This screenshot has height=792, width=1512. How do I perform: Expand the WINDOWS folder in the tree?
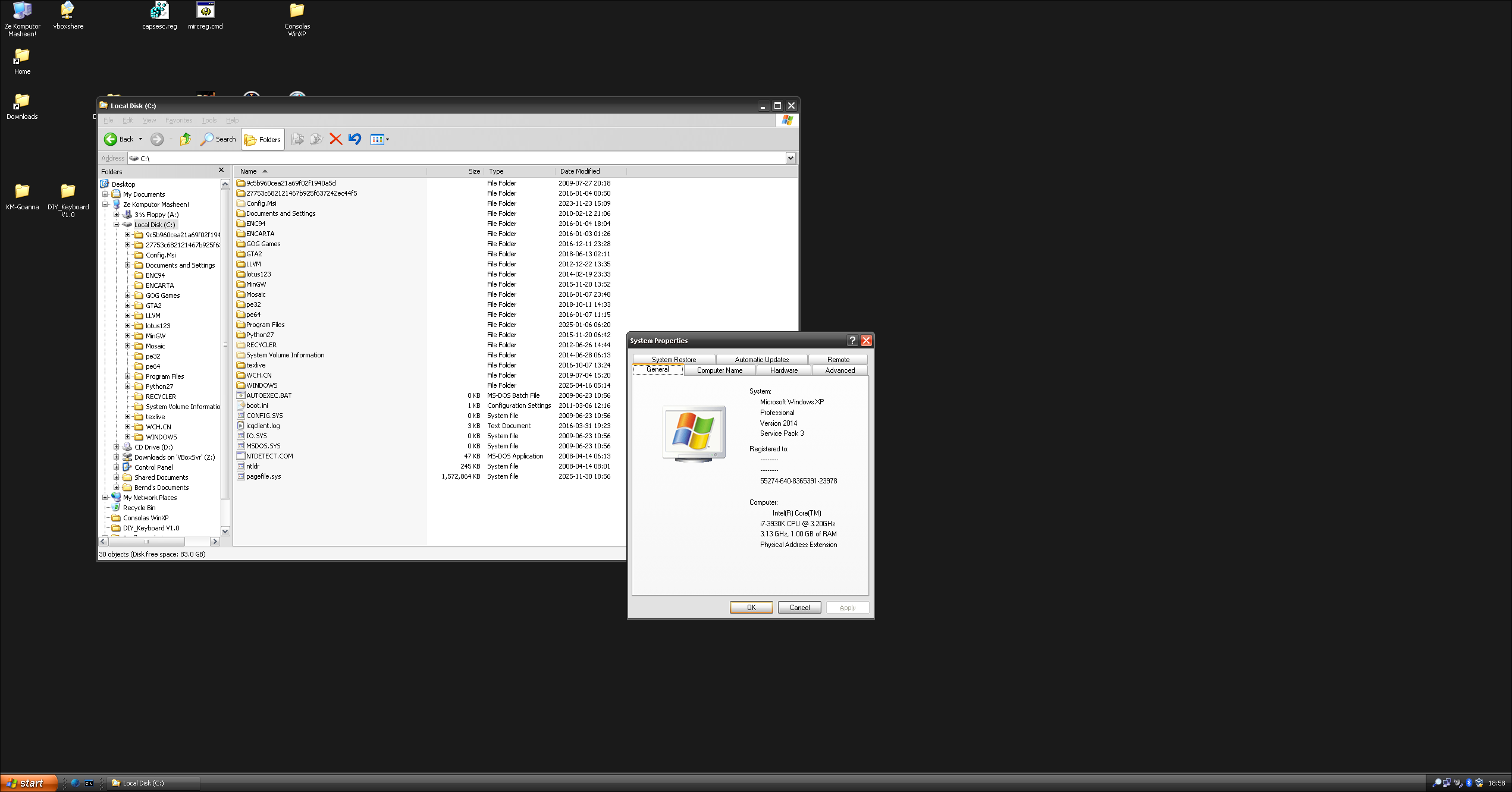[128, 437]
